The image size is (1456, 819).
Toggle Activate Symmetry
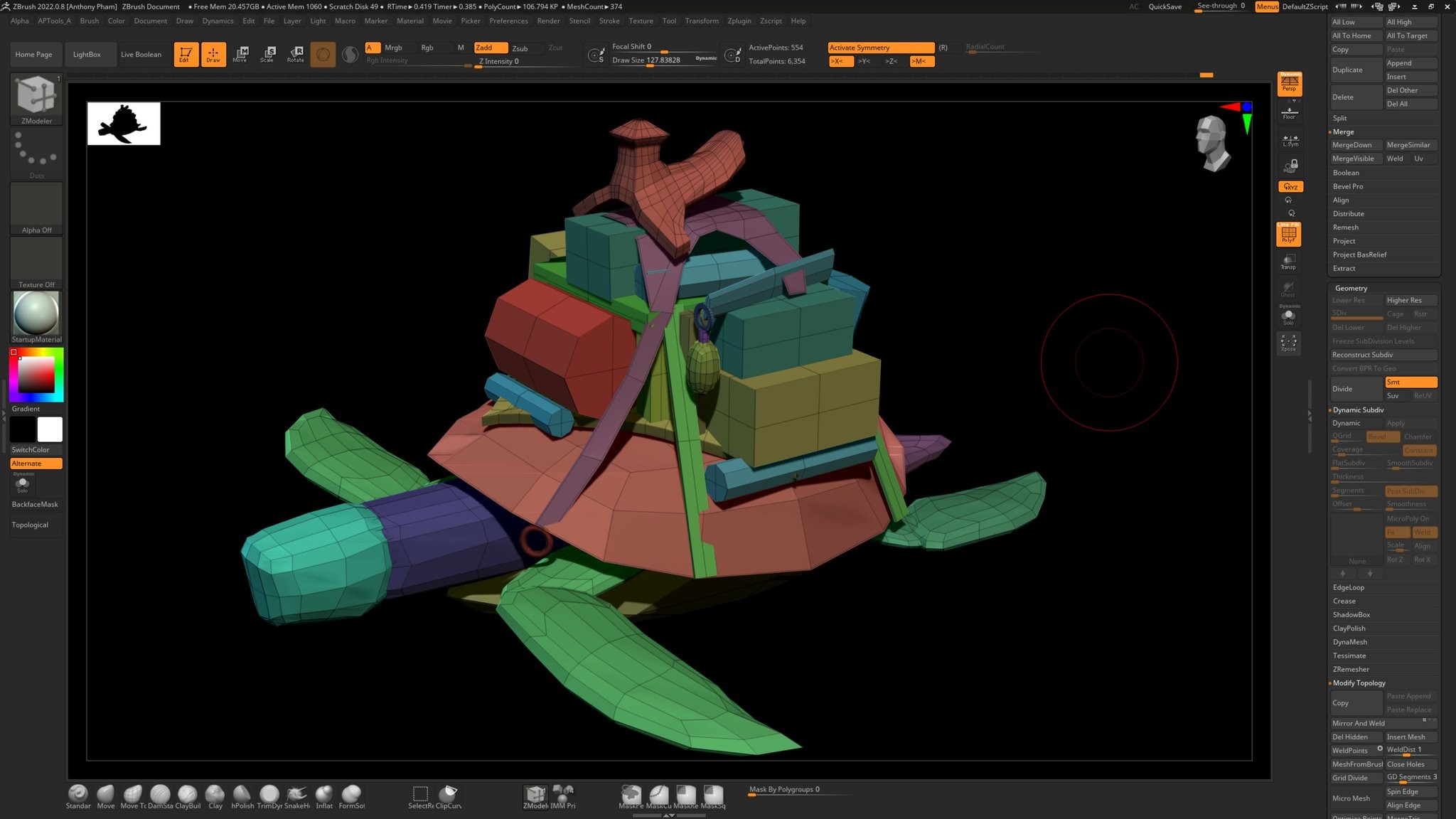tap(881, 48)
